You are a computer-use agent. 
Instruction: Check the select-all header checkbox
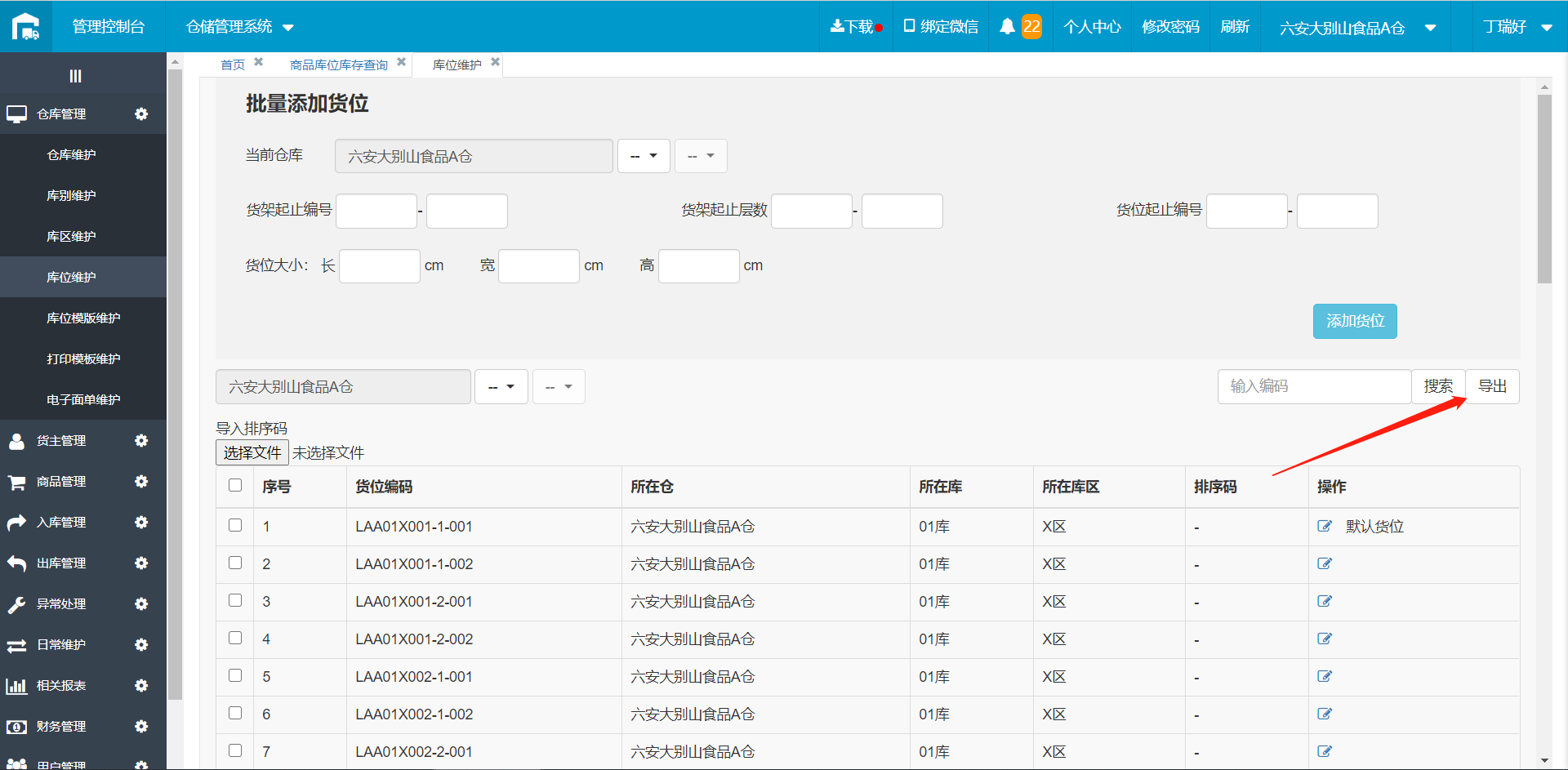tap(235, 485)
